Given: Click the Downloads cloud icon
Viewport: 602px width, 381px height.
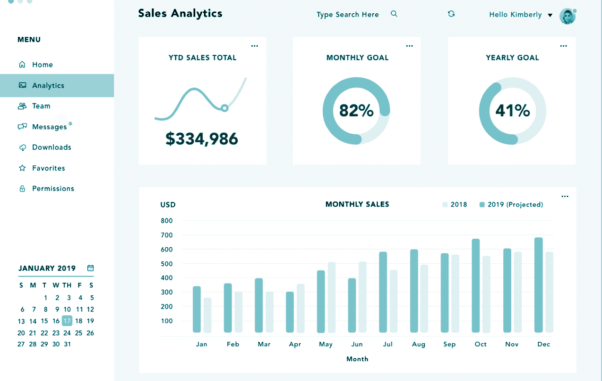Looking at the screenshot, I should click(22, 147).
